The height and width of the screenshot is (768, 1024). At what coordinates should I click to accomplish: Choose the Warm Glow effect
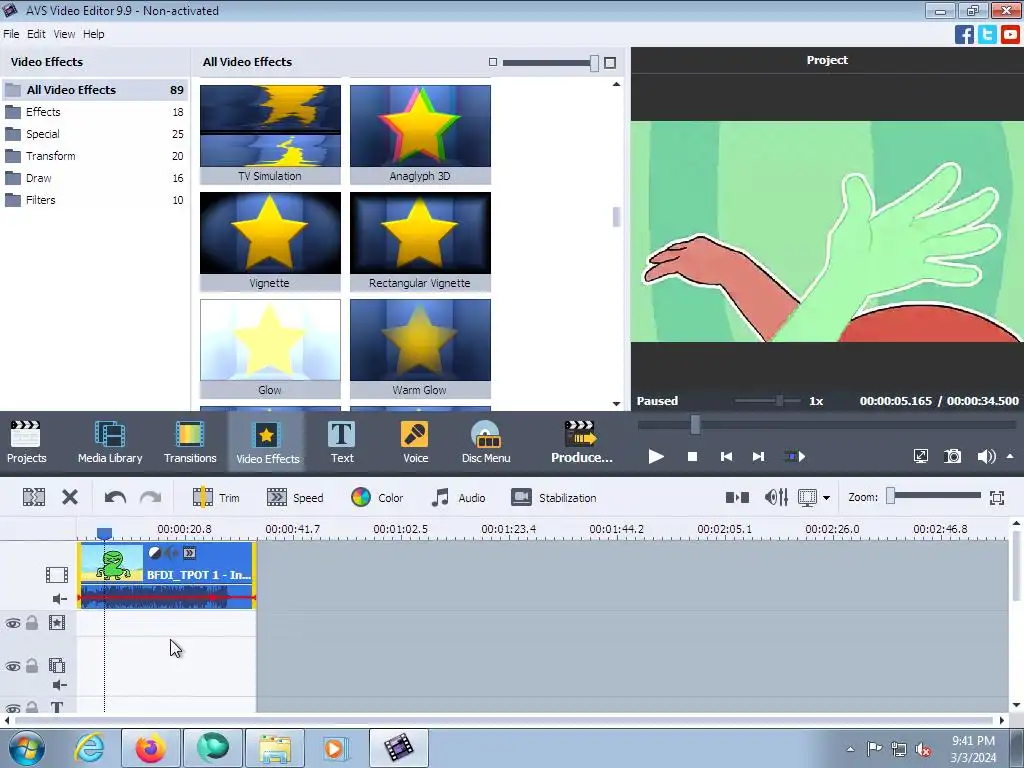pyautogui.click(x=420, y=348)
